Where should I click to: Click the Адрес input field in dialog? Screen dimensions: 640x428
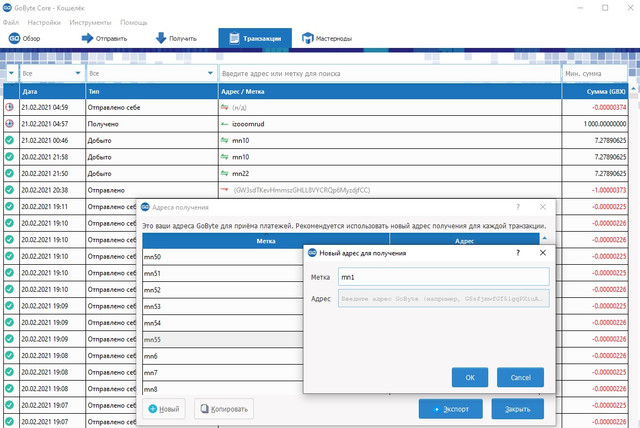tap(444, 299)
